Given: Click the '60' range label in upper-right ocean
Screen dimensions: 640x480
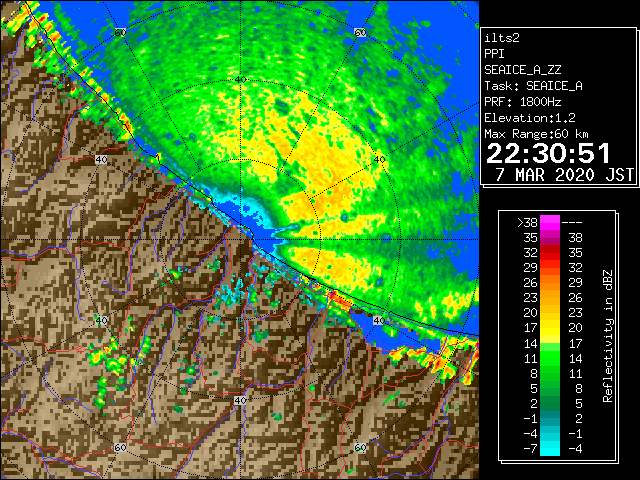Looking at the screenshot, I should (x=360, y=33).
